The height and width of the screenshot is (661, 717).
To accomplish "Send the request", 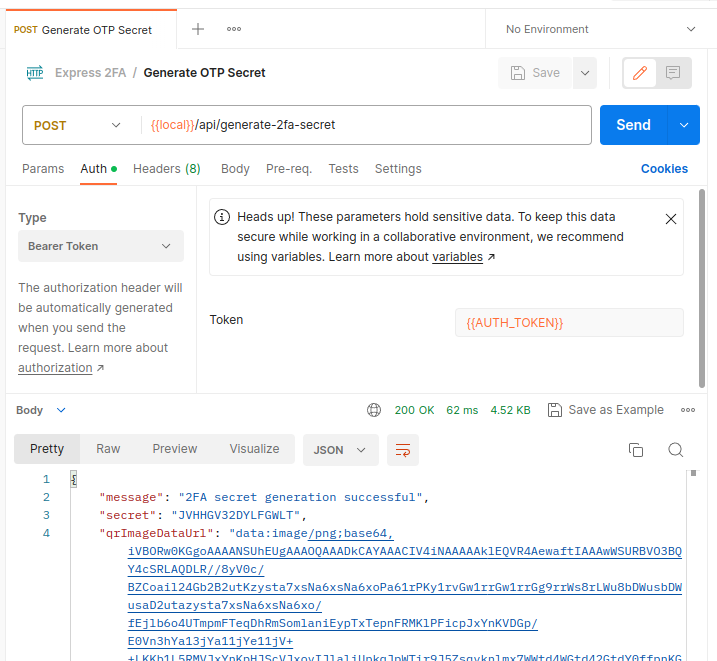I will (x=633, y=125).
